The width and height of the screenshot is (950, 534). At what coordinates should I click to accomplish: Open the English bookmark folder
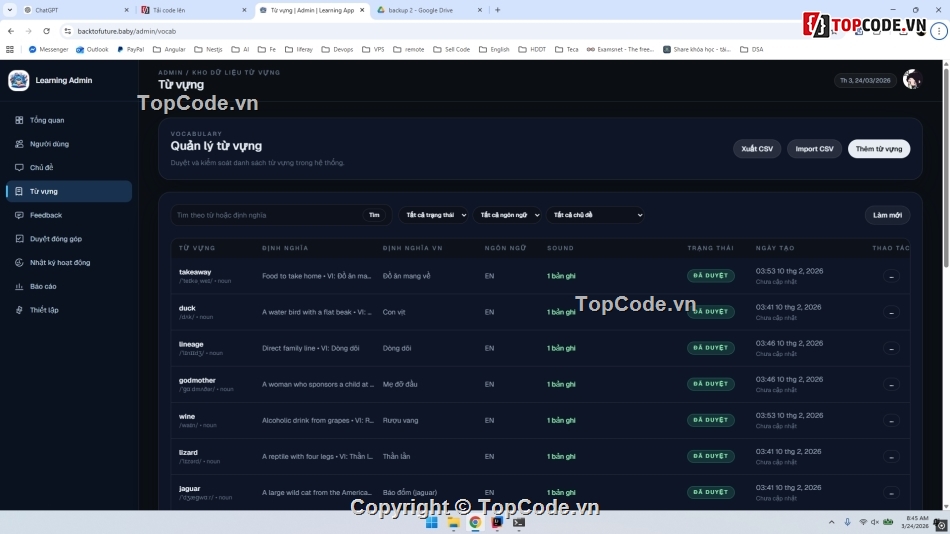(x=494, y=50)
